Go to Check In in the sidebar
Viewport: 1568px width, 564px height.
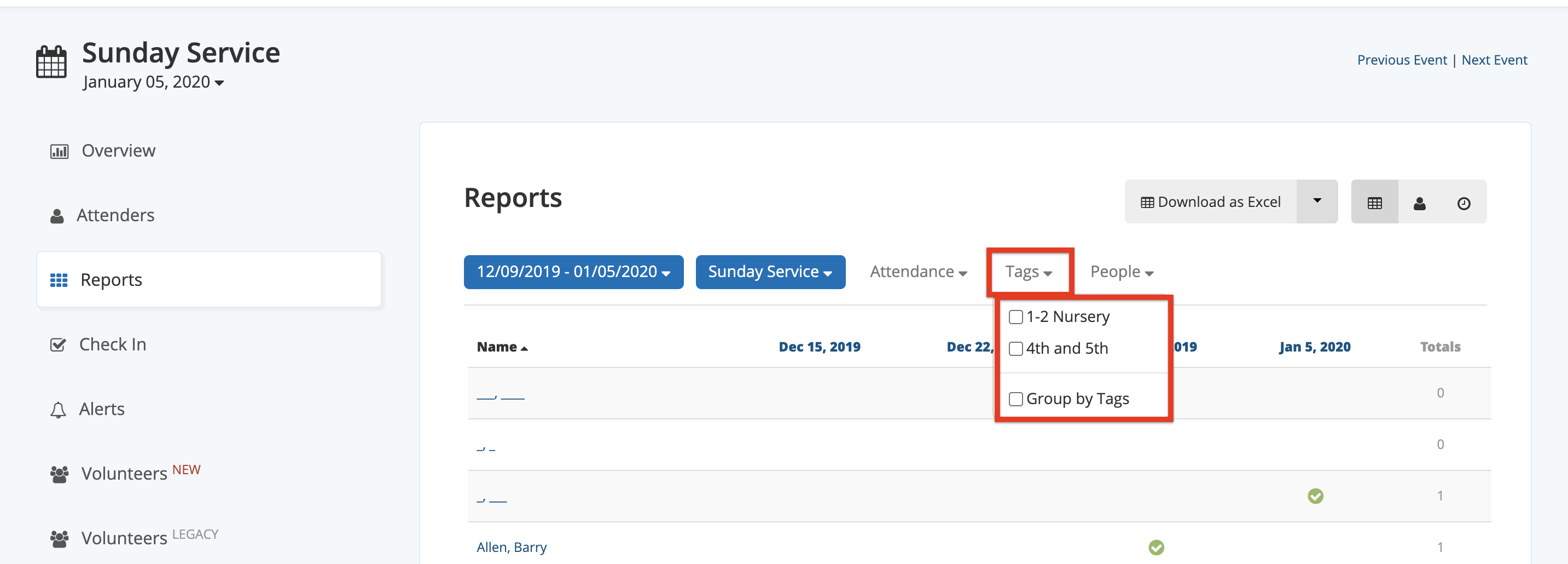pyautogui.click(x=113, y=345)
